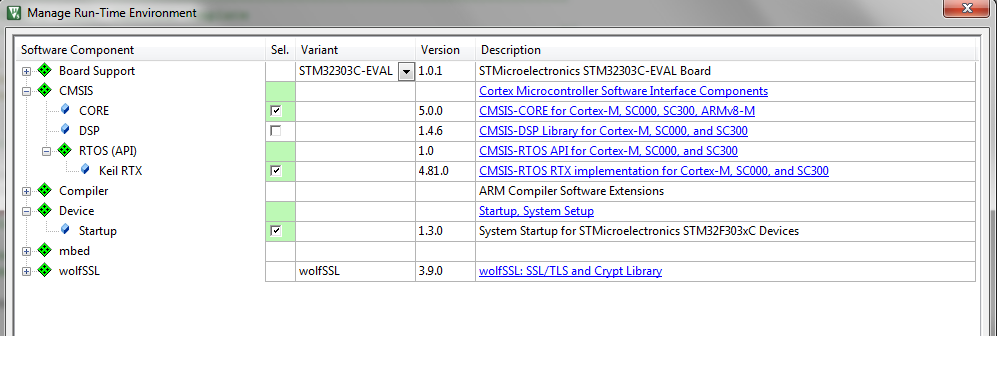Screen dimensions: 997x365
Task: Expand the Compiler tree node
Action: click(x=26, y=191)
